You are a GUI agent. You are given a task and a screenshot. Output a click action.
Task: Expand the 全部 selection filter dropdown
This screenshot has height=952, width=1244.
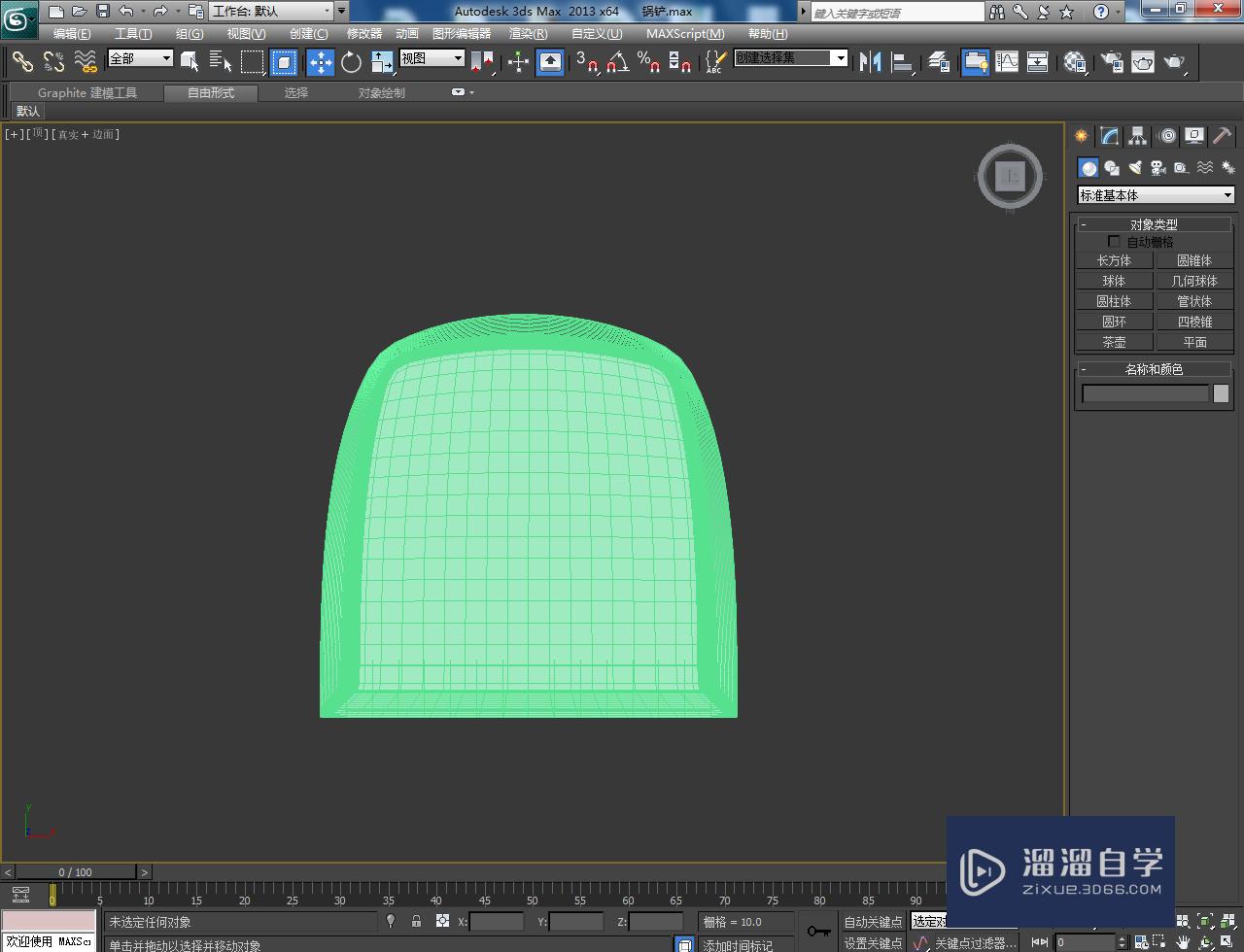(140, 58)
